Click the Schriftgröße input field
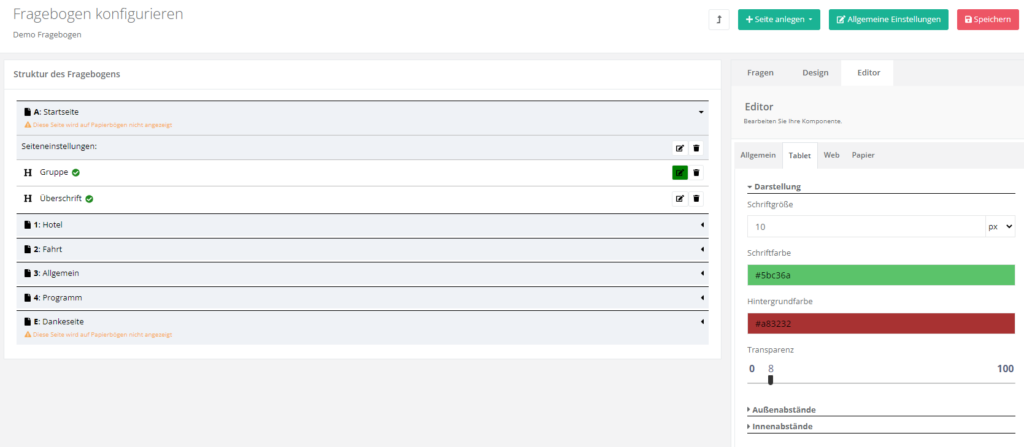The image size is (1024, 447). click(865, 227)
